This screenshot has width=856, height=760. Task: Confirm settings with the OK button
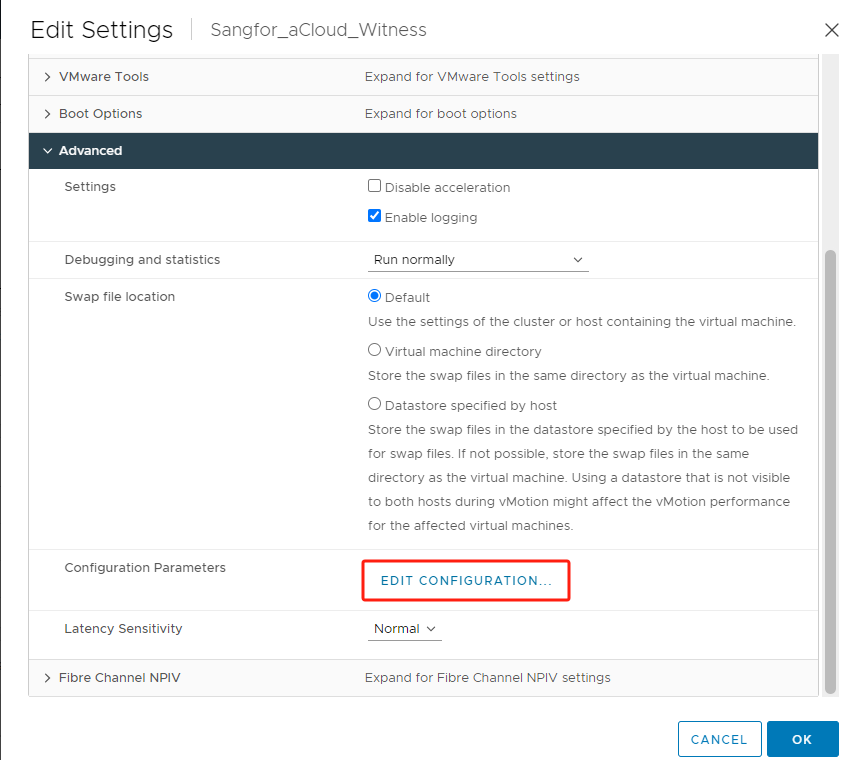(x=802, y=739)
